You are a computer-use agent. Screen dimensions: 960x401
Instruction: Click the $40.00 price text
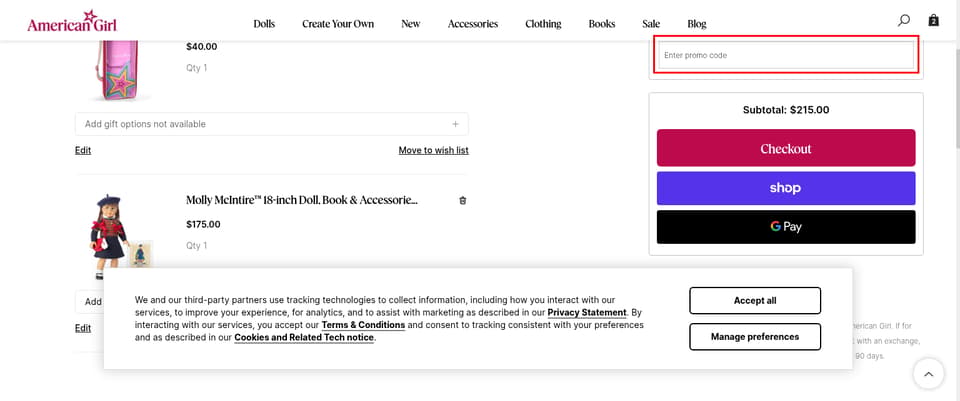pos(201,47)
